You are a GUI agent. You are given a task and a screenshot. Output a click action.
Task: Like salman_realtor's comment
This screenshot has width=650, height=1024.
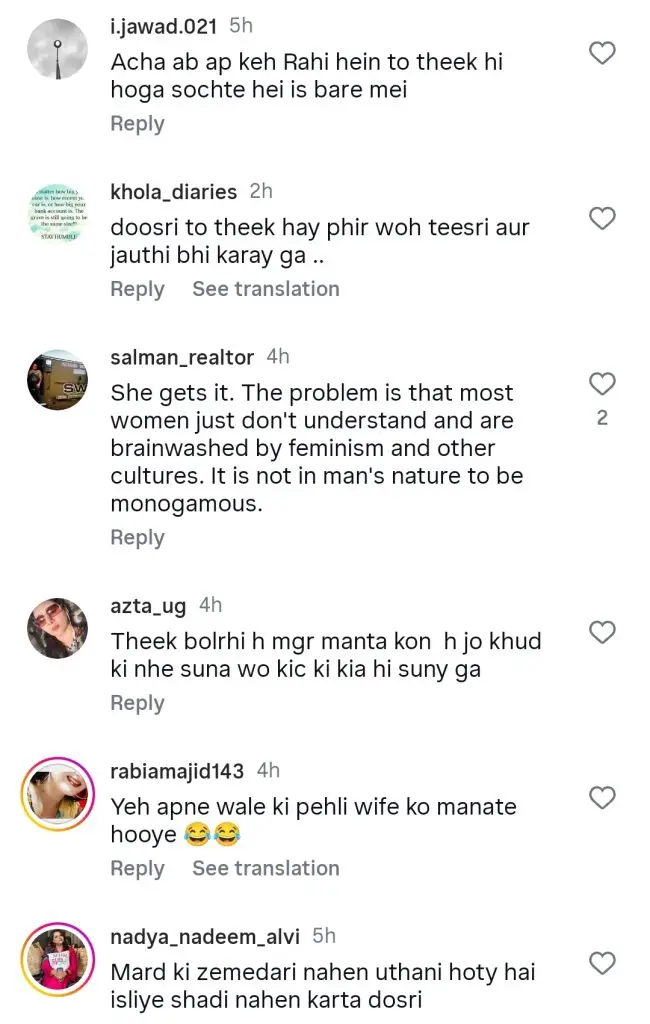(x=602, y=384)
